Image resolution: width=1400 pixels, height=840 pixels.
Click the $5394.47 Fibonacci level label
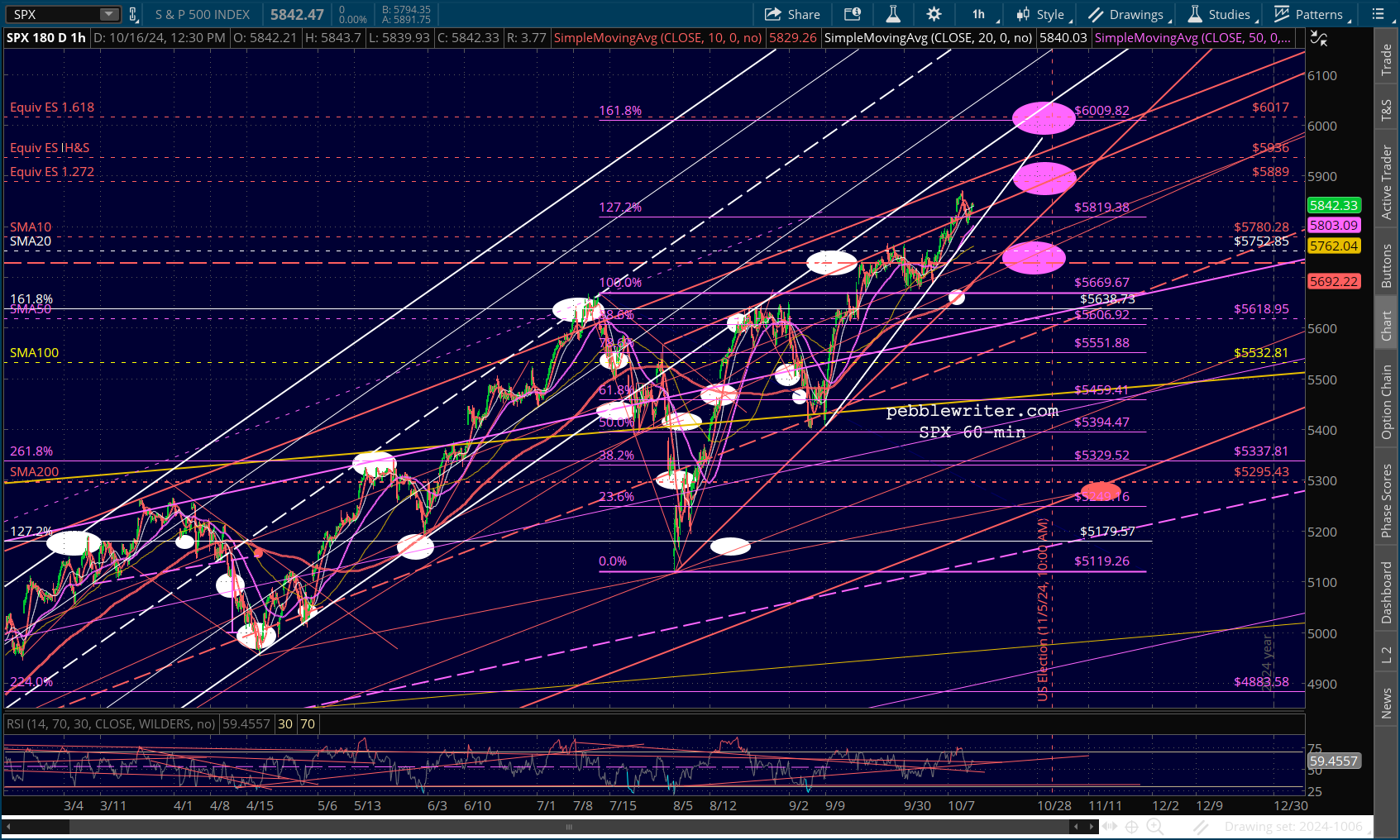point(1101,422)
